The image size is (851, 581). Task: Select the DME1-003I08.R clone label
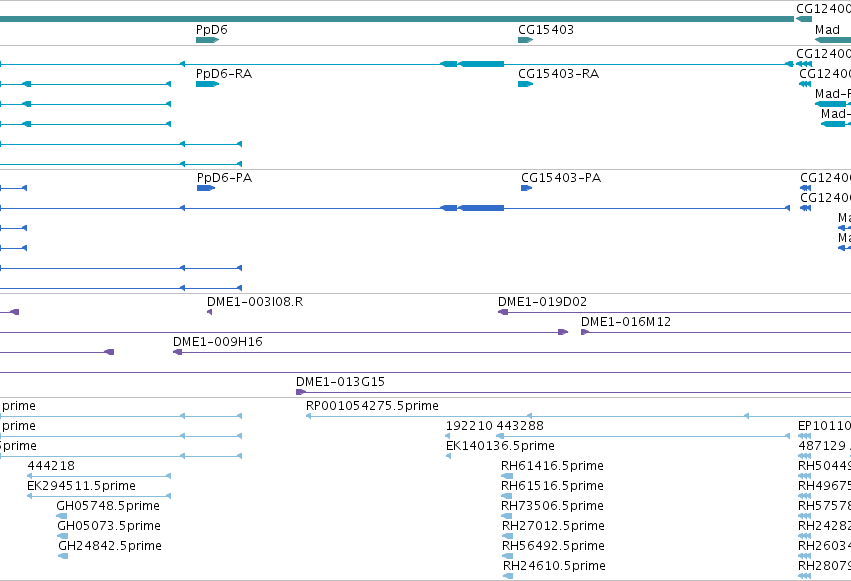click(255, 302)
